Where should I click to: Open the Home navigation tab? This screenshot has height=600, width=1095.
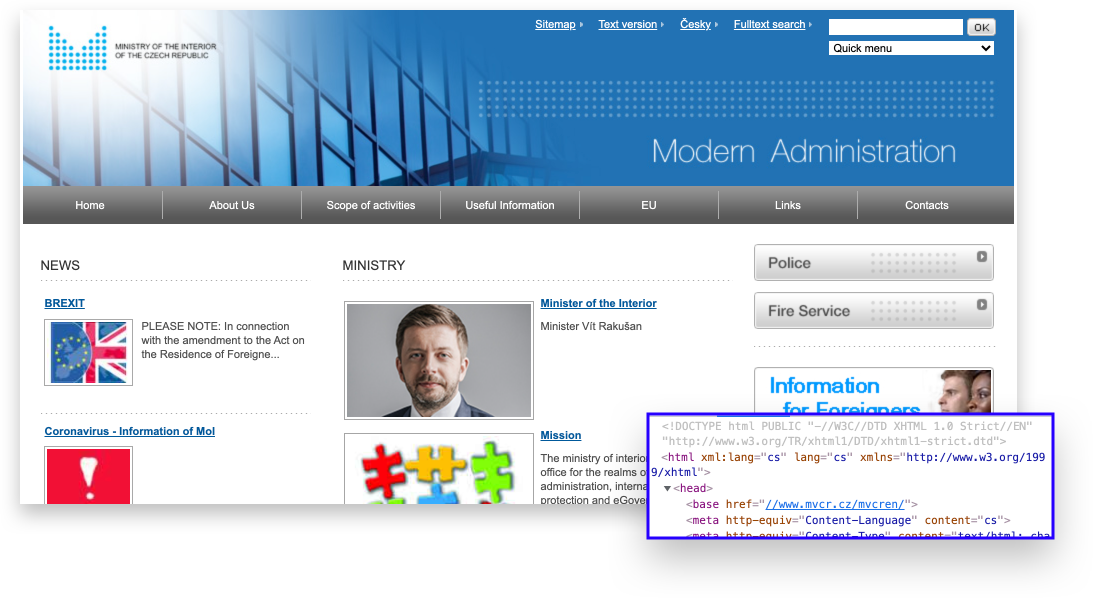[90, 205]
